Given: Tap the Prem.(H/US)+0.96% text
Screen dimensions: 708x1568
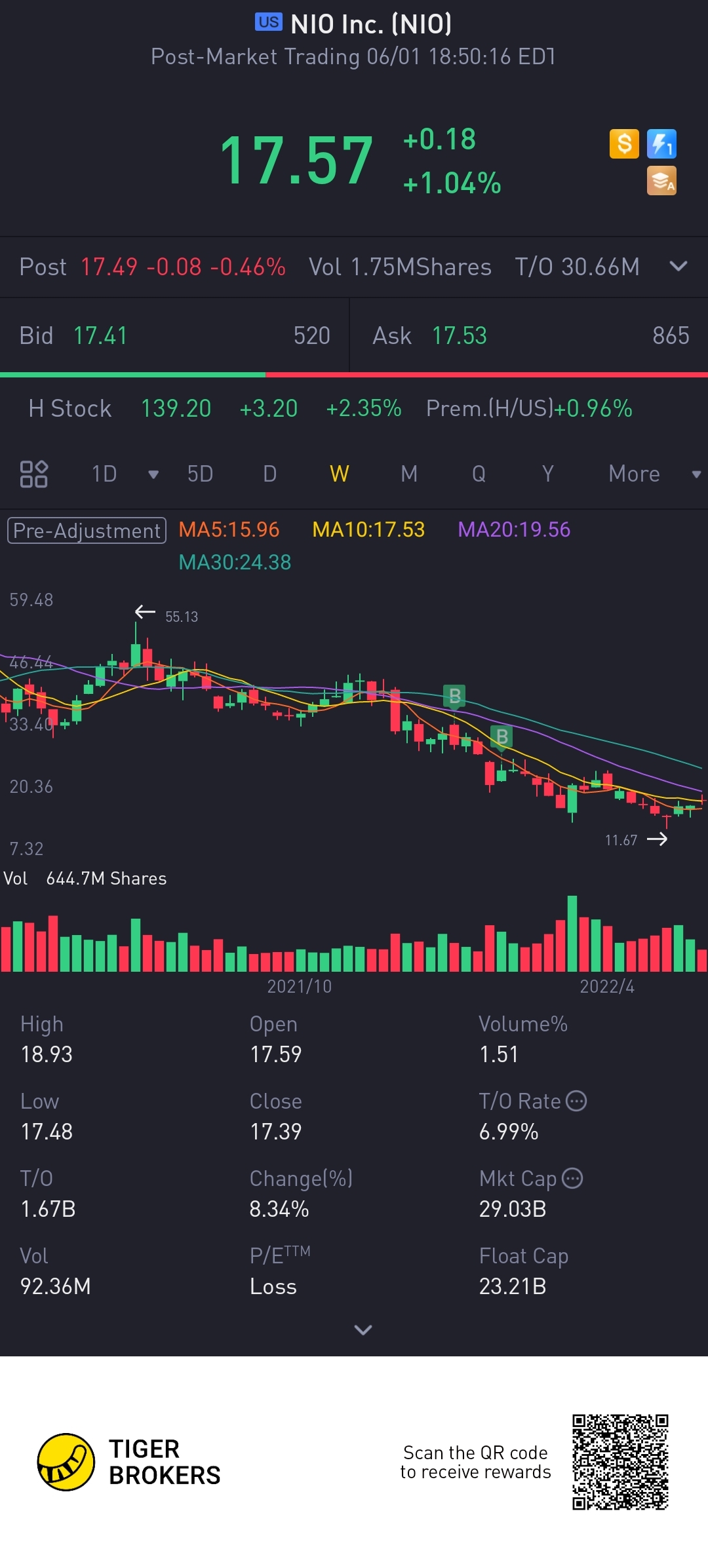Looking at the screenshot, I should click(529, 408).
